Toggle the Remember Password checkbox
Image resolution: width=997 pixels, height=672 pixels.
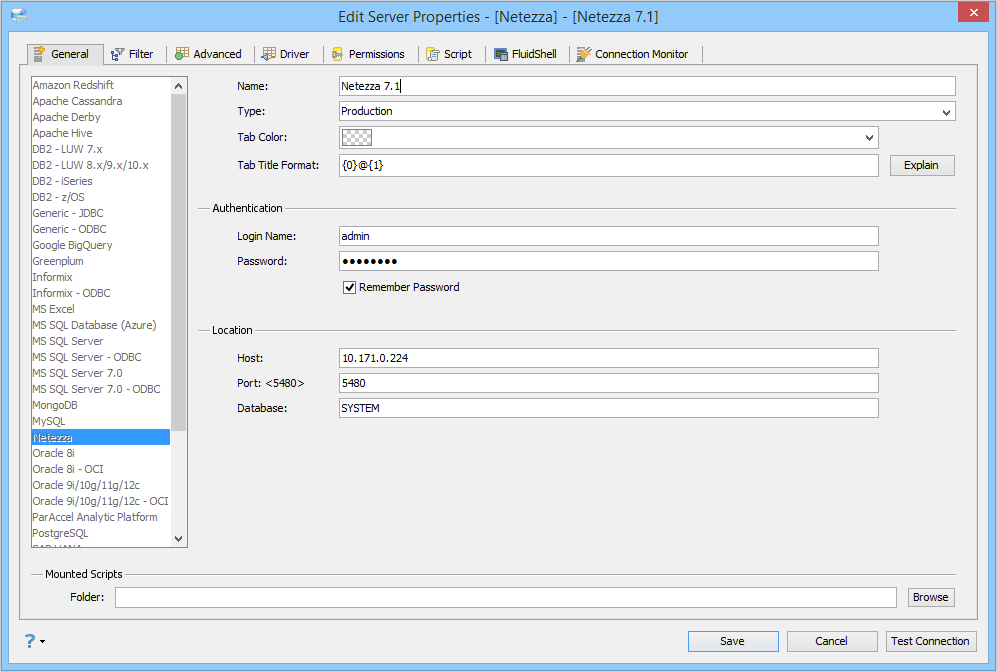tap(349, 287)
